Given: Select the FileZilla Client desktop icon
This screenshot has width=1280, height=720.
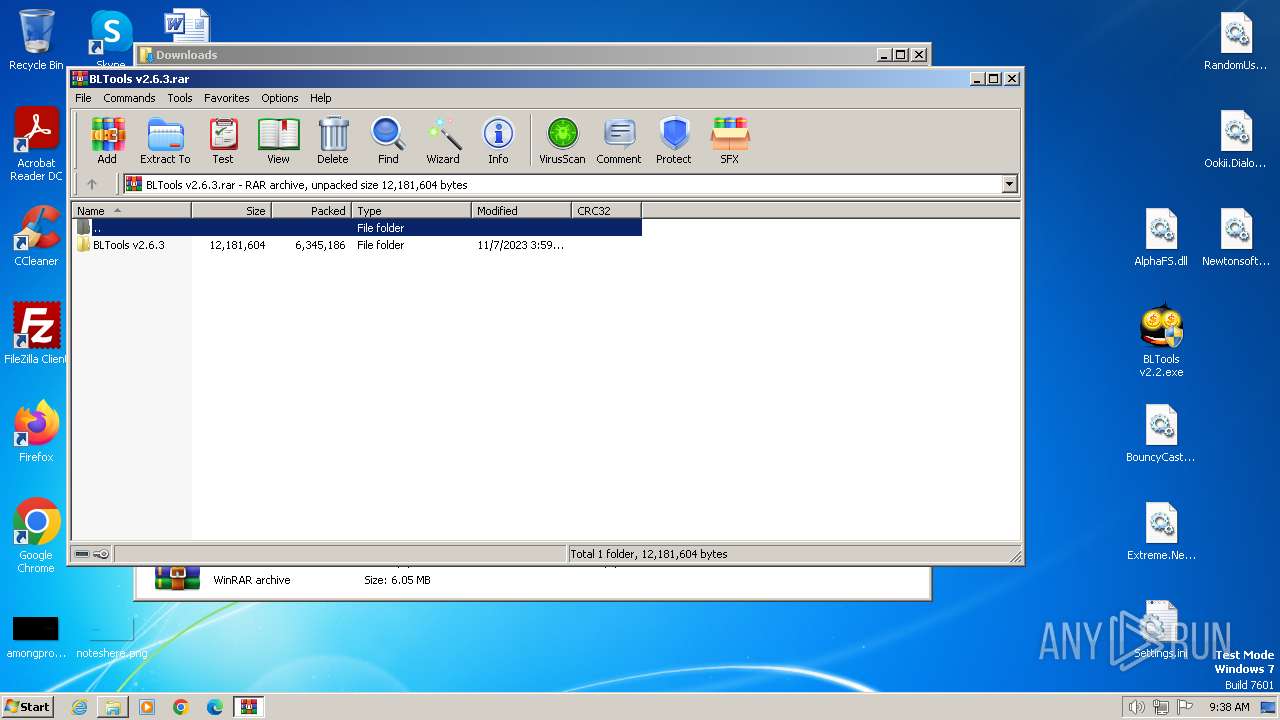Looking at the screenshot, I should coord(36,334).
